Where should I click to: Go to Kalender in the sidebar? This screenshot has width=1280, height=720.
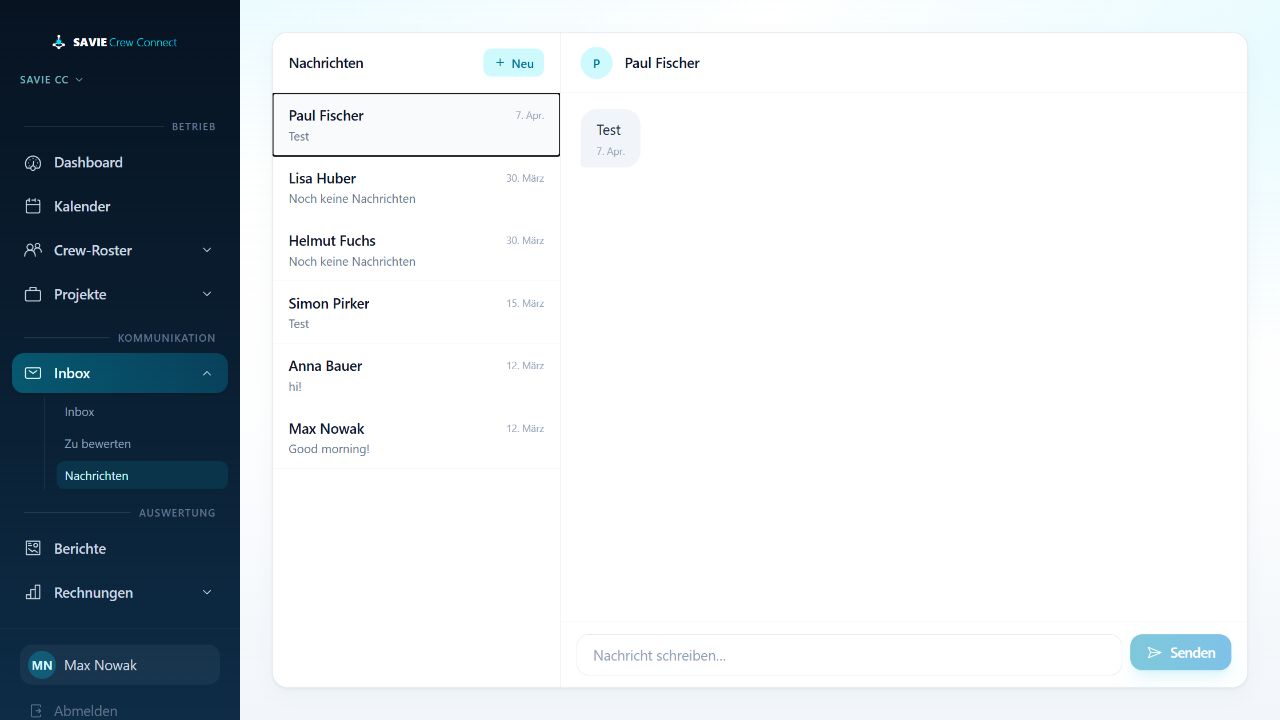tap(120, 206)
